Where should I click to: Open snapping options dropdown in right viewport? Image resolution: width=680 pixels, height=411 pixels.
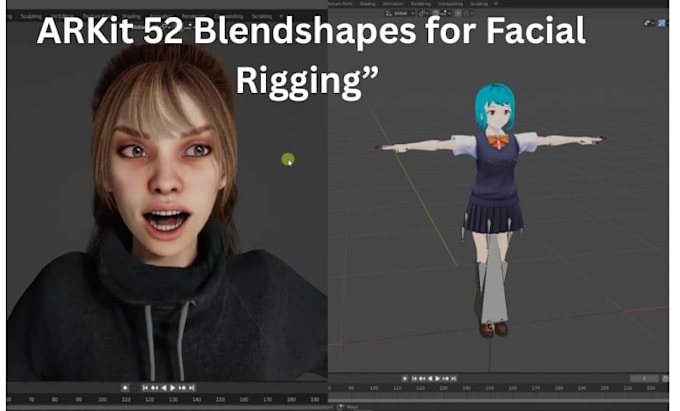pos(446,13)
